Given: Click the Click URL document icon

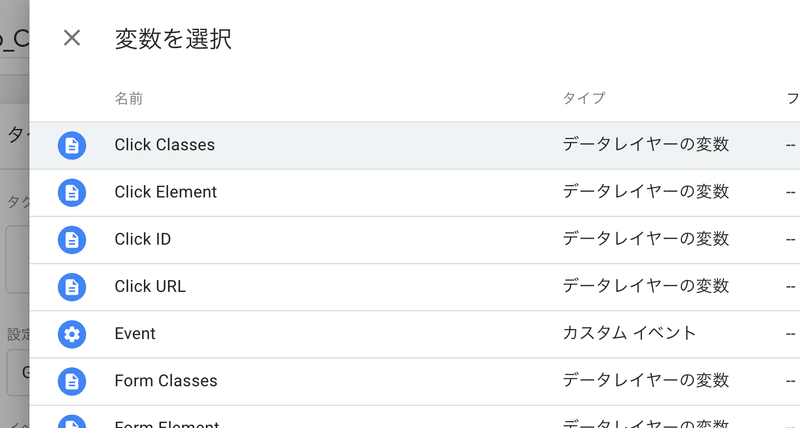Looking at the screenshot, I should click(x=72, y=287).
